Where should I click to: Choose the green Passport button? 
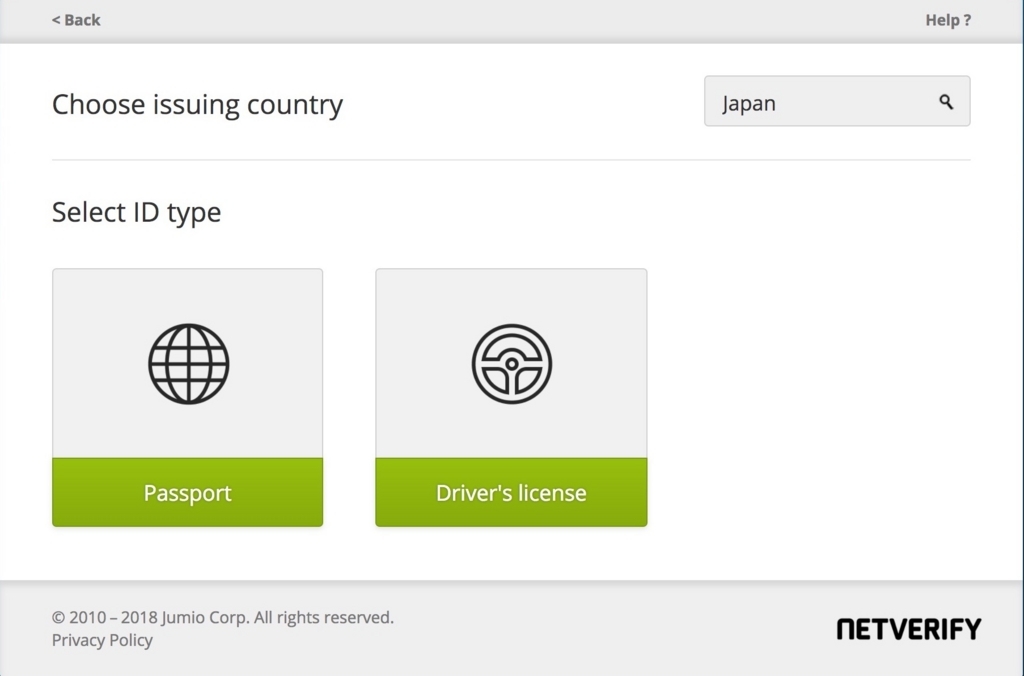click(187, 492)
